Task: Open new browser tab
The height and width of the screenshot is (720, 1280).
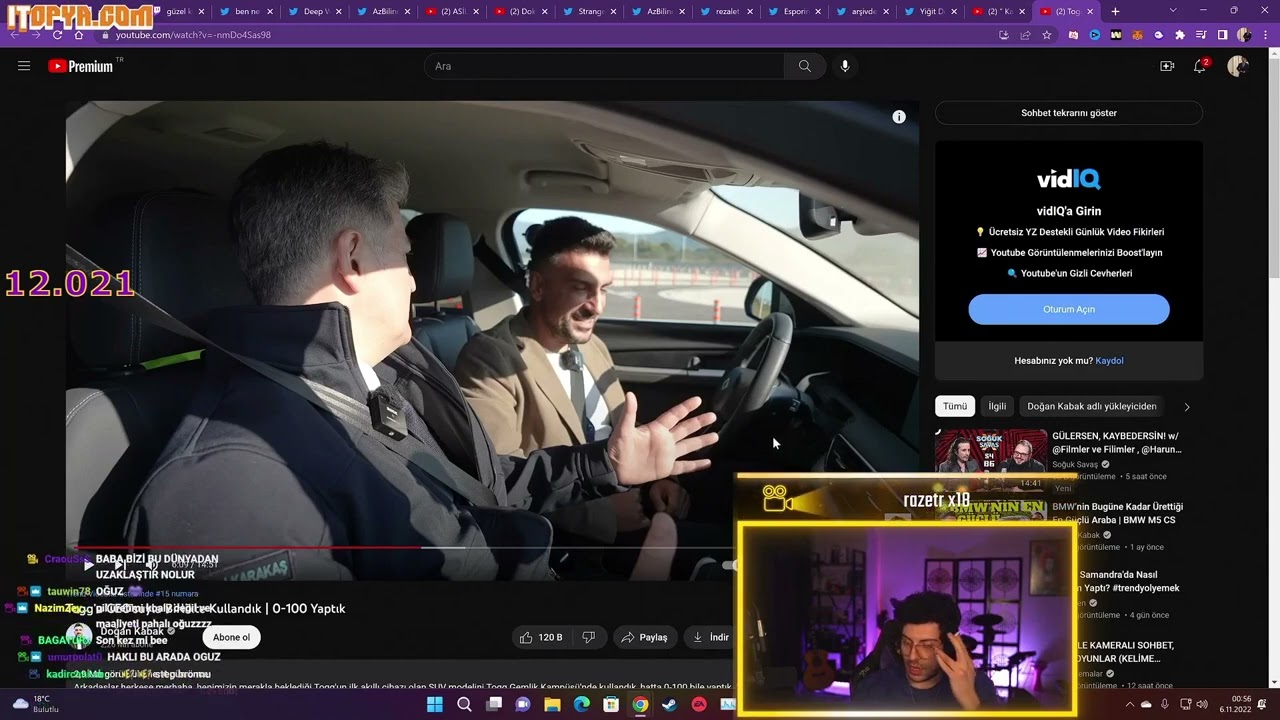Action: (1116, 12)
